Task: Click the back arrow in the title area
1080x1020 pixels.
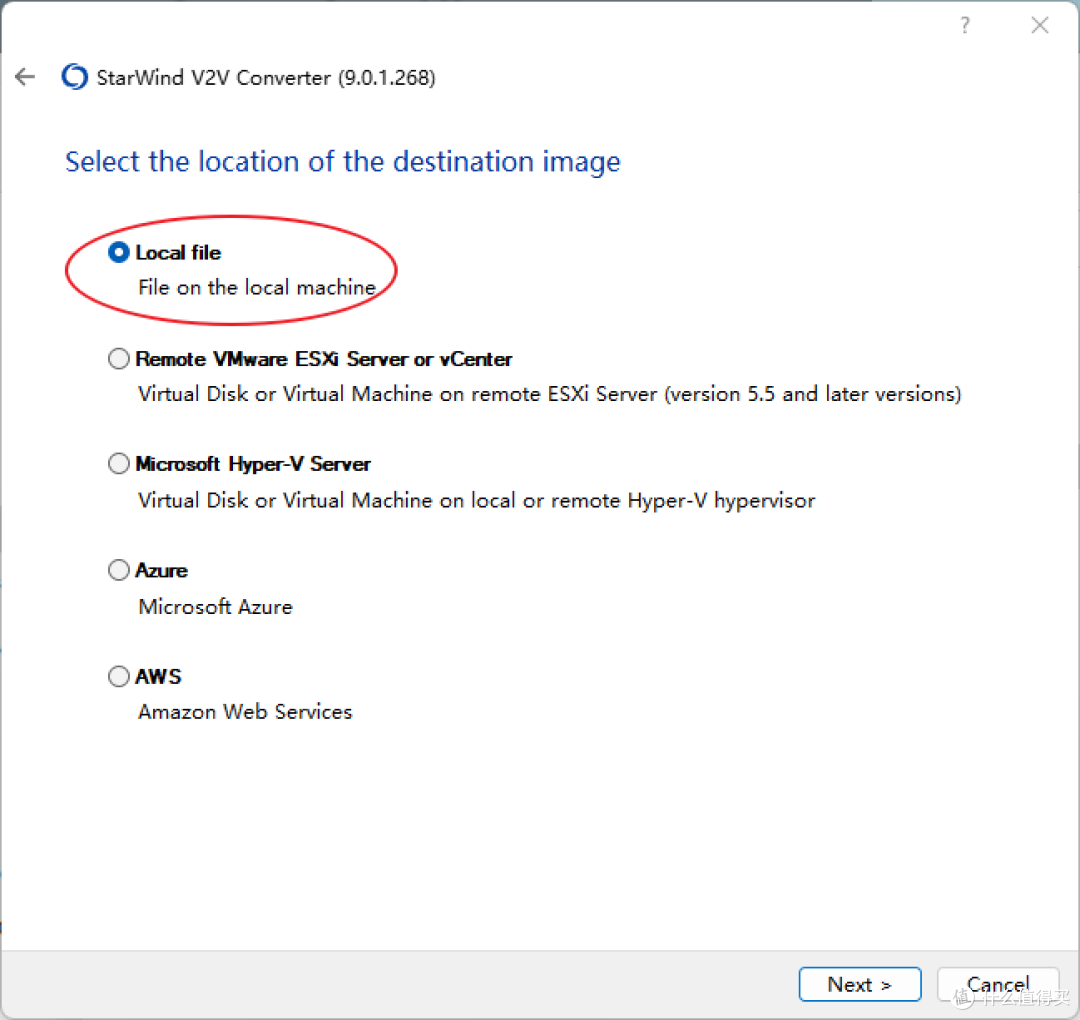Action: coord(24,76)
